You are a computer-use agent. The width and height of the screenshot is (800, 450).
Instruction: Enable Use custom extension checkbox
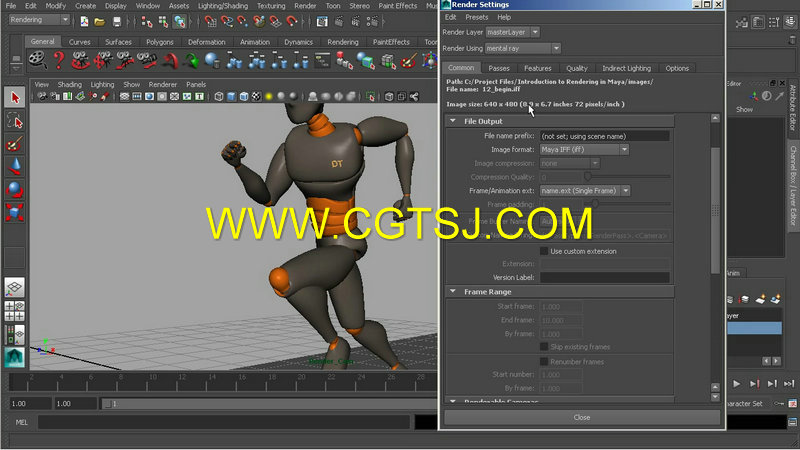point(544,251)
